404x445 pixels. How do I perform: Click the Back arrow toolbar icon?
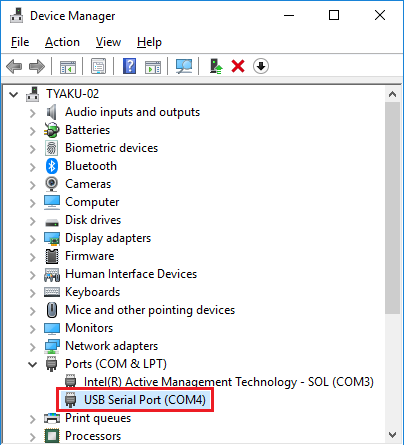(x=14, y=66)
